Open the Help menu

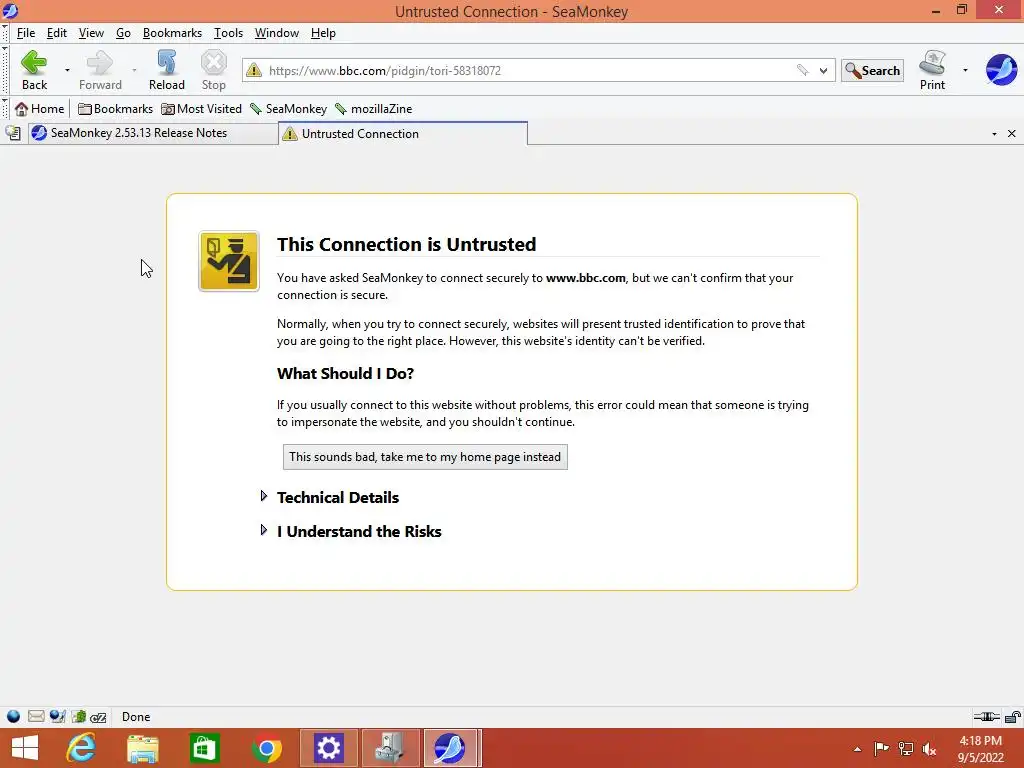pos(323,33)
